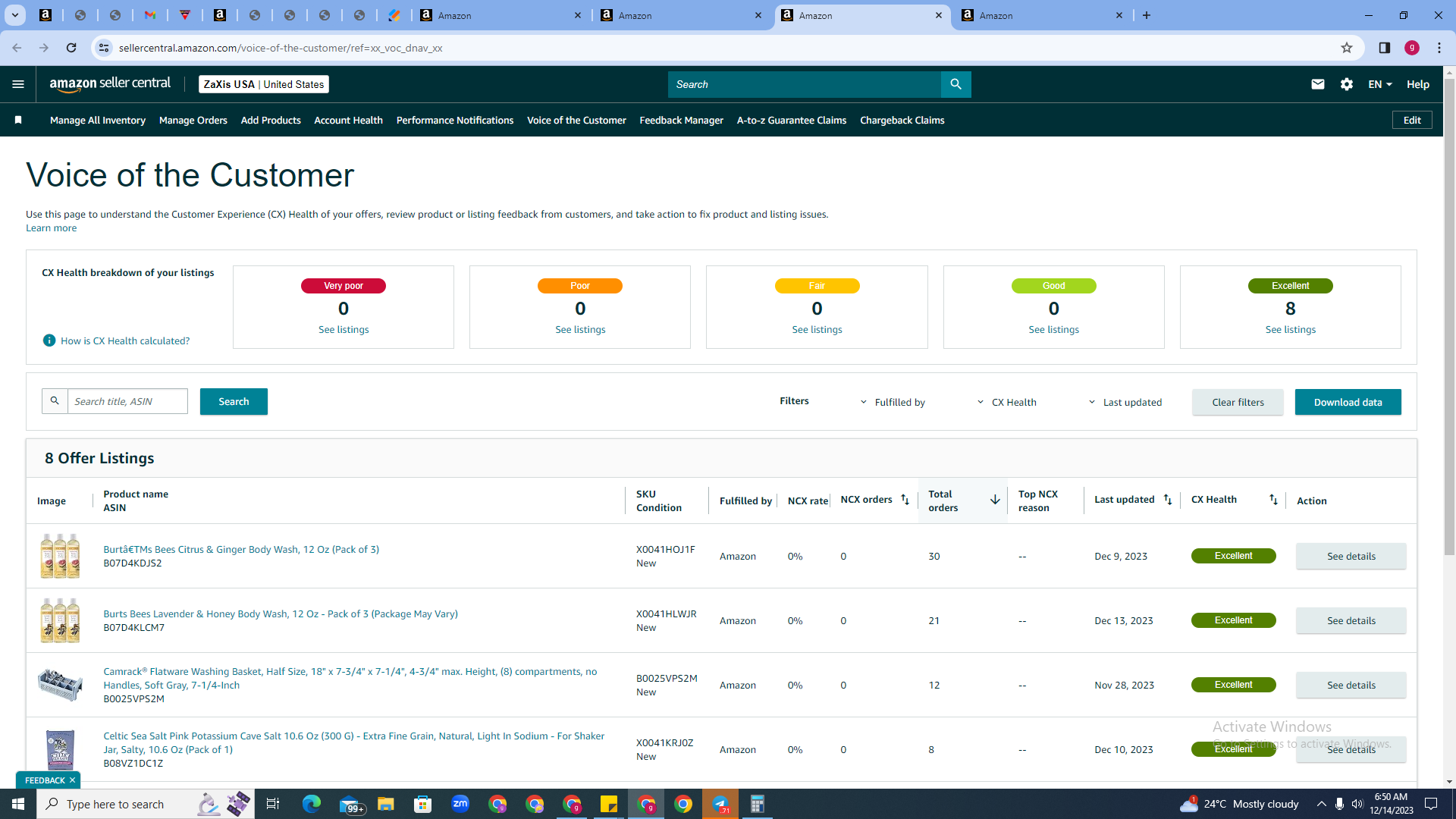The width and height of the screenshot is (1456, 819).
Task: Reload the page with browser refresh icon
Action: 71,48
